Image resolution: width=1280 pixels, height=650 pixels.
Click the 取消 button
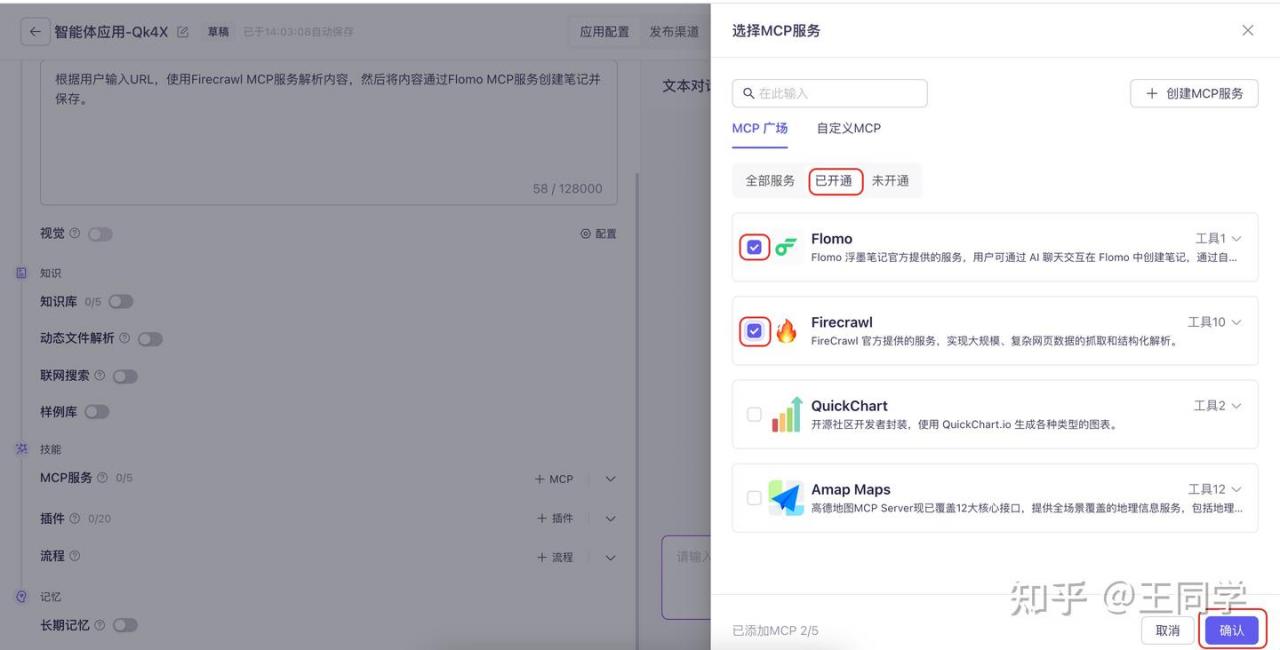click(1168, 630)
